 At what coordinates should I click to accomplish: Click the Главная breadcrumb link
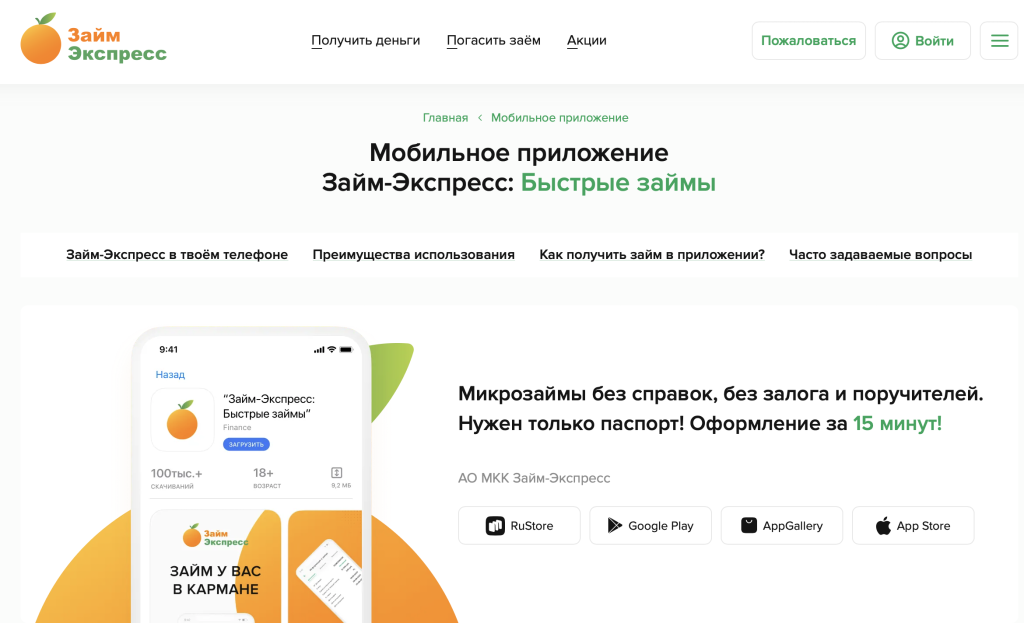point(445,118)
